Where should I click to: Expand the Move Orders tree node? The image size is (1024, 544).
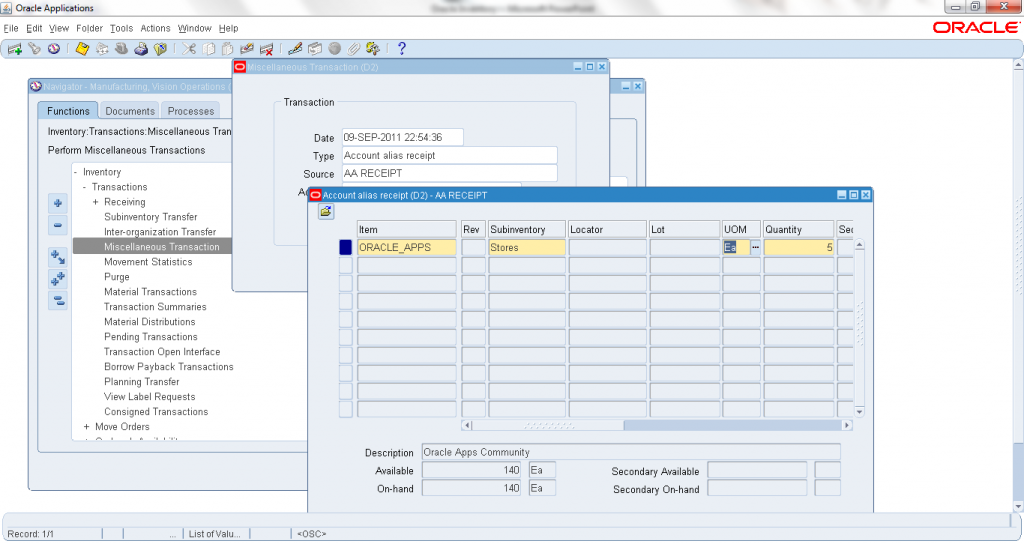point(87,427)
